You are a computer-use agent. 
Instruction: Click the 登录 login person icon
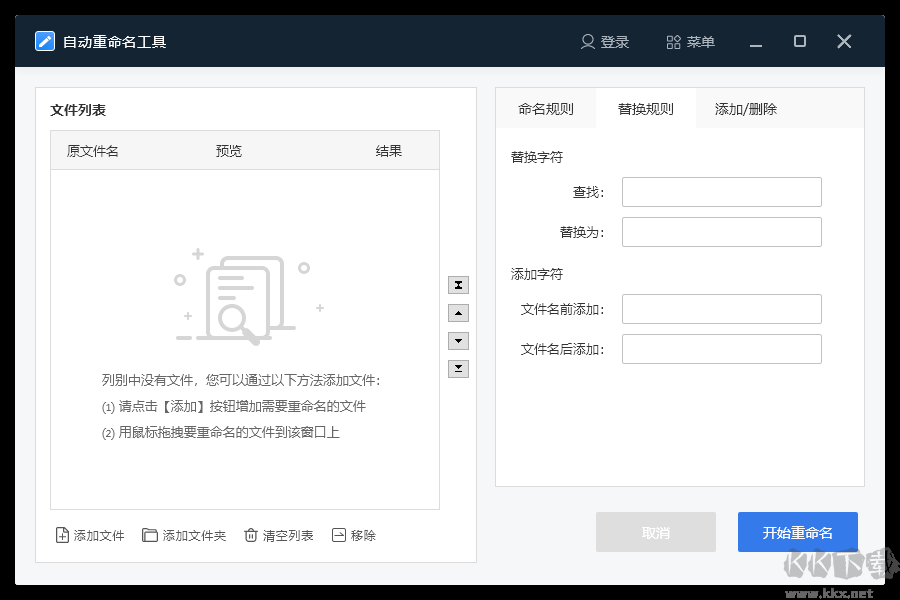coord(586,41)
